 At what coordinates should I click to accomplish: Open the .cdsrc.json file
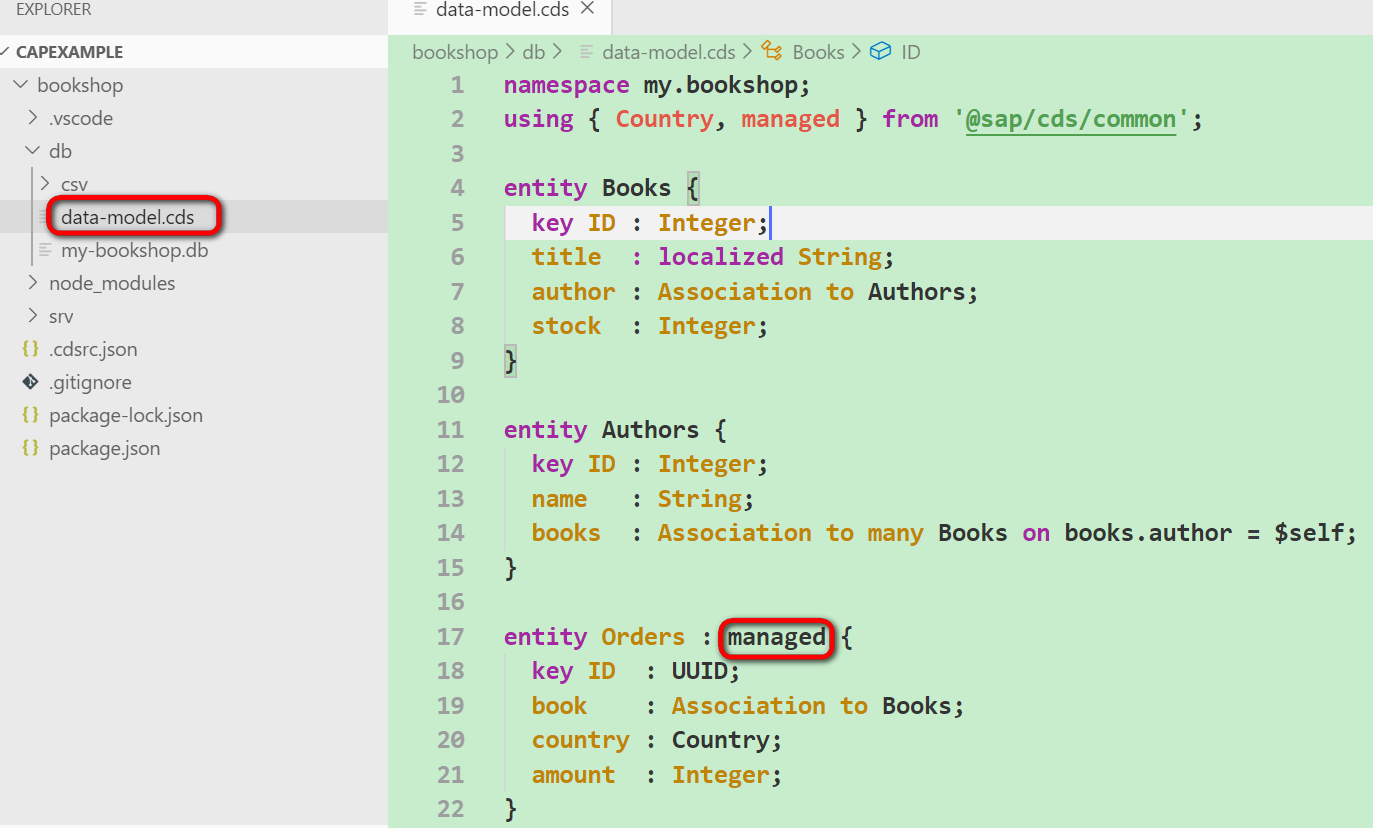[93, 349]
